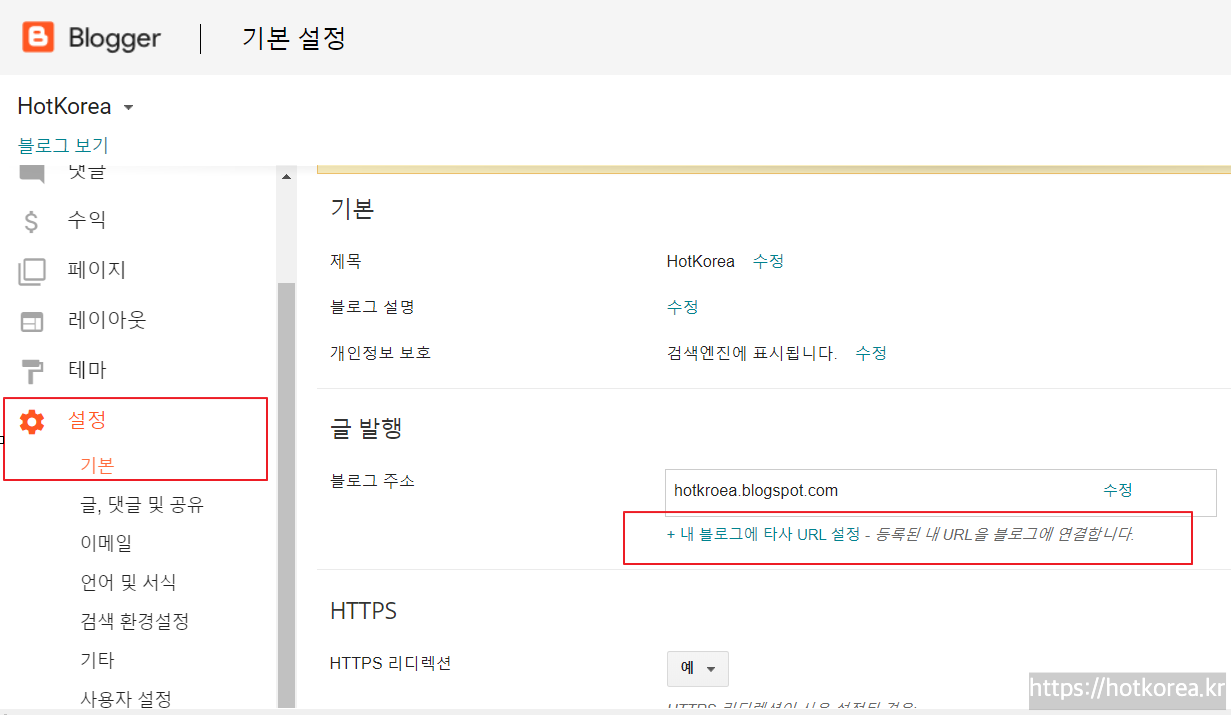The height and width of the screenshot is (715, 1231).
Task: Open the HotKorea blog selector dropdown
Action: [x=76, y=107]
